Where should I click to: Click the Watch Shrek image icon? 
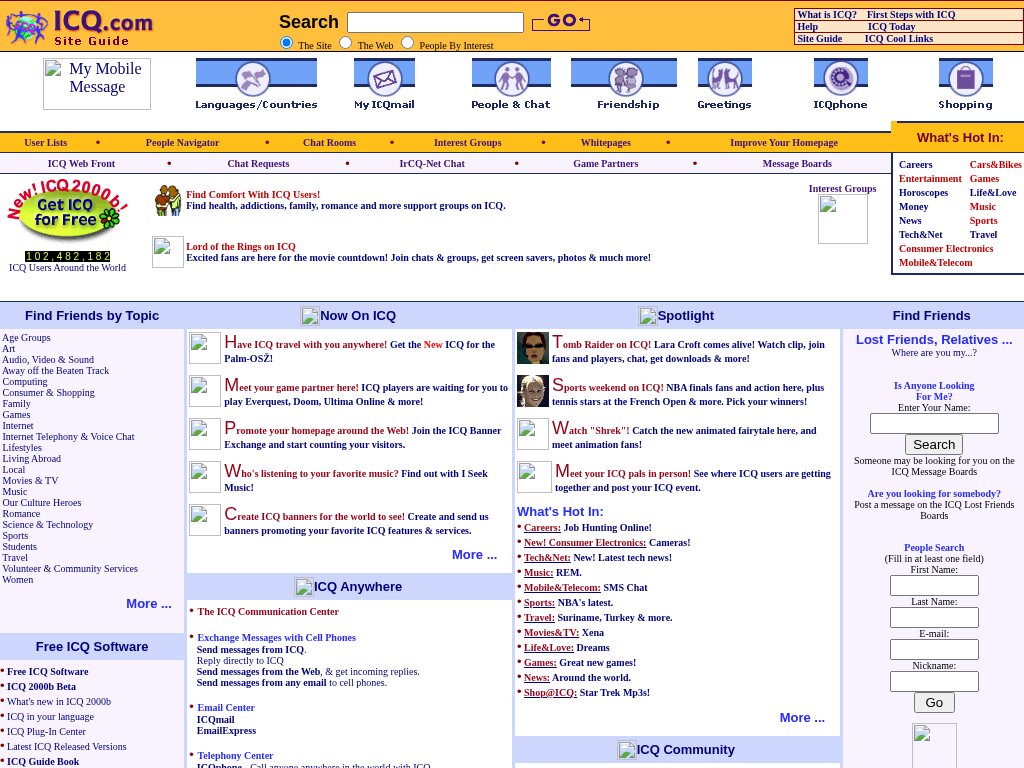(533, 434)
